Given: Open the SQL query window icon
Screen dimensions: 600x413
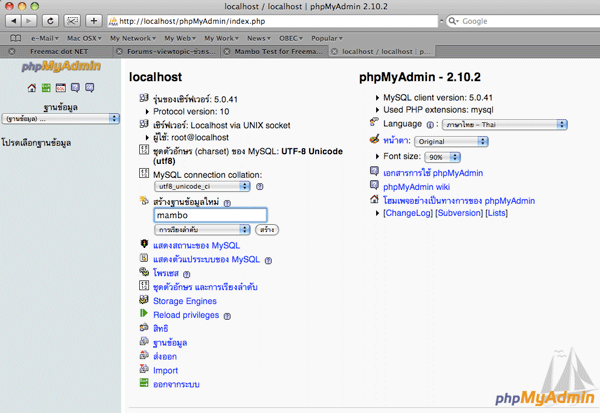Looking at the screenshot, I should click(60, 88).
